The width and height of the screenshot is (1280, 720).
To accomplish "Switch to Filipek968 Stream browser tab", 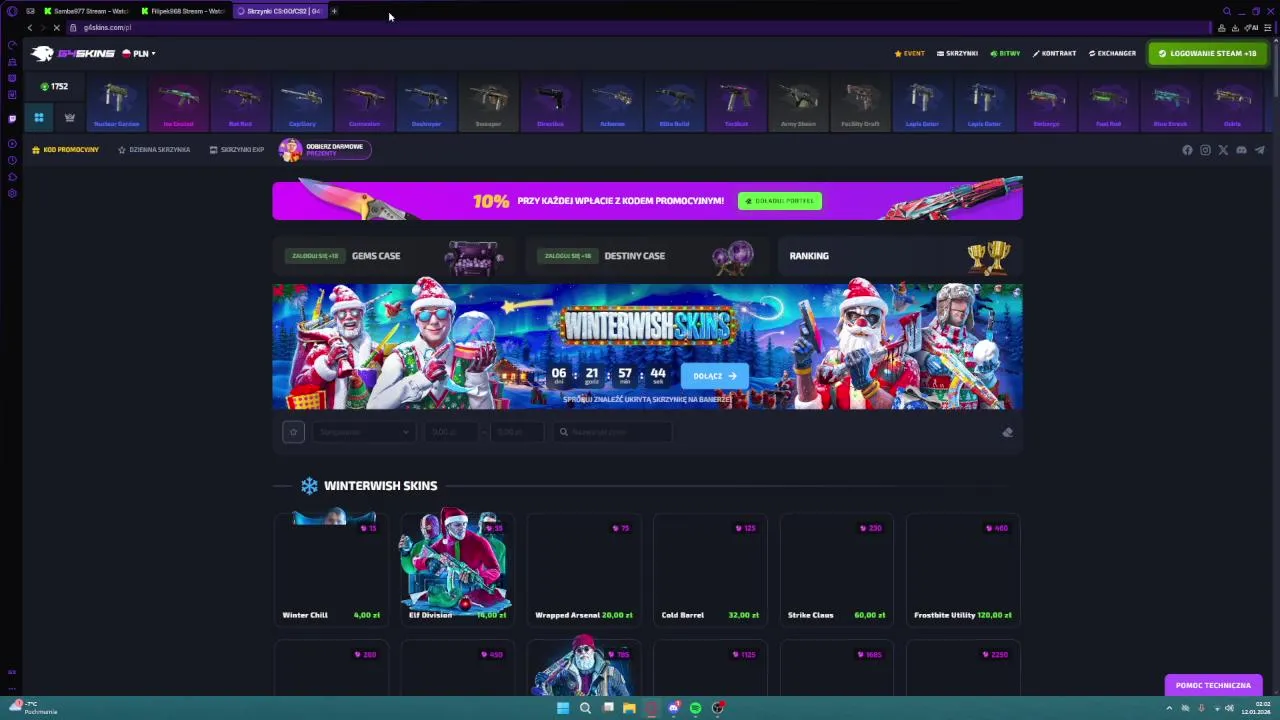I will (x=184, y=11).
